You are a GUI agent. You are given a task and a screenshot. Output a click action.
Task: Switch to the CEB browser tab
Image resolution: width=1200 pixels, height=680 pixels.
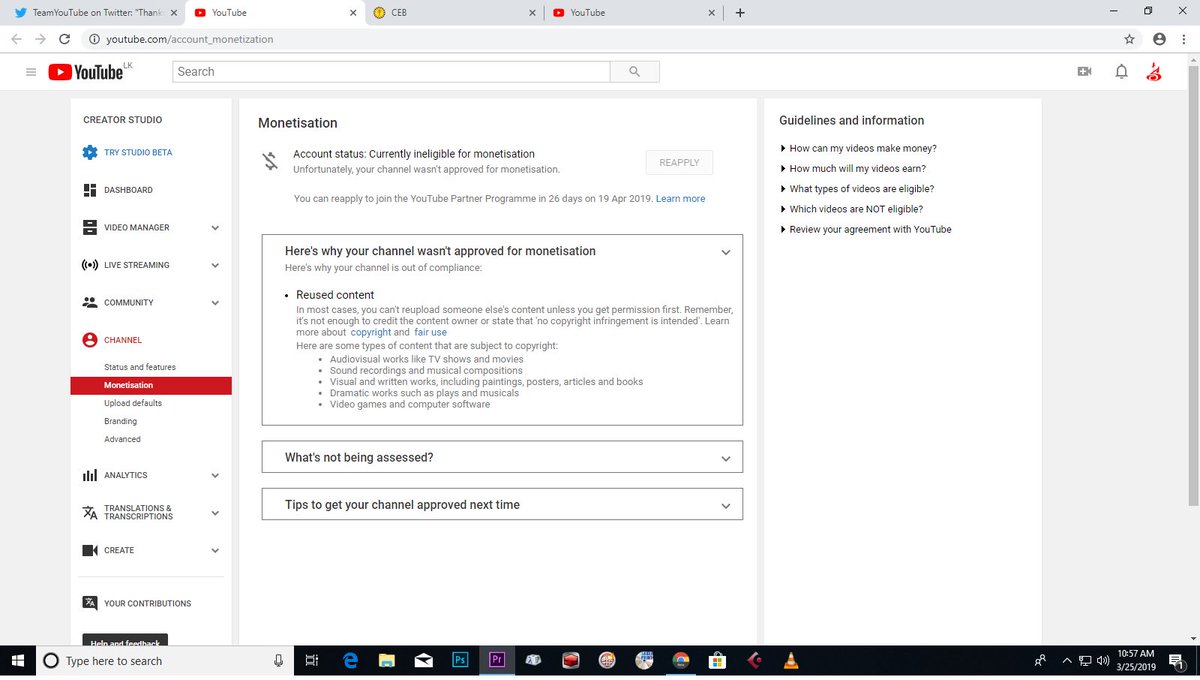pos(452,13)
